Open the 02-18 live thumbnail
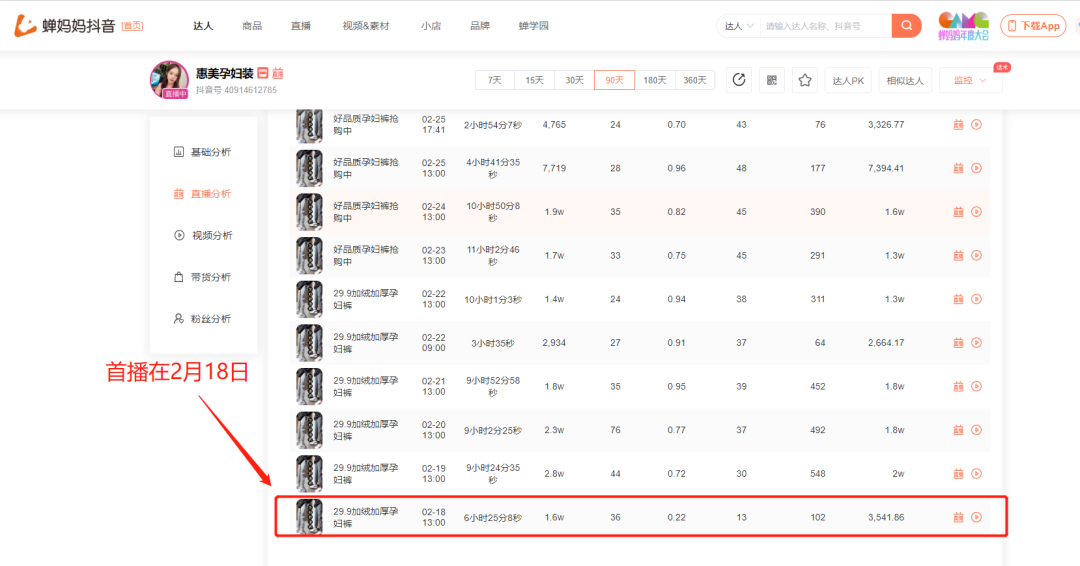The image size is (1080, 566). coord(309,517)
